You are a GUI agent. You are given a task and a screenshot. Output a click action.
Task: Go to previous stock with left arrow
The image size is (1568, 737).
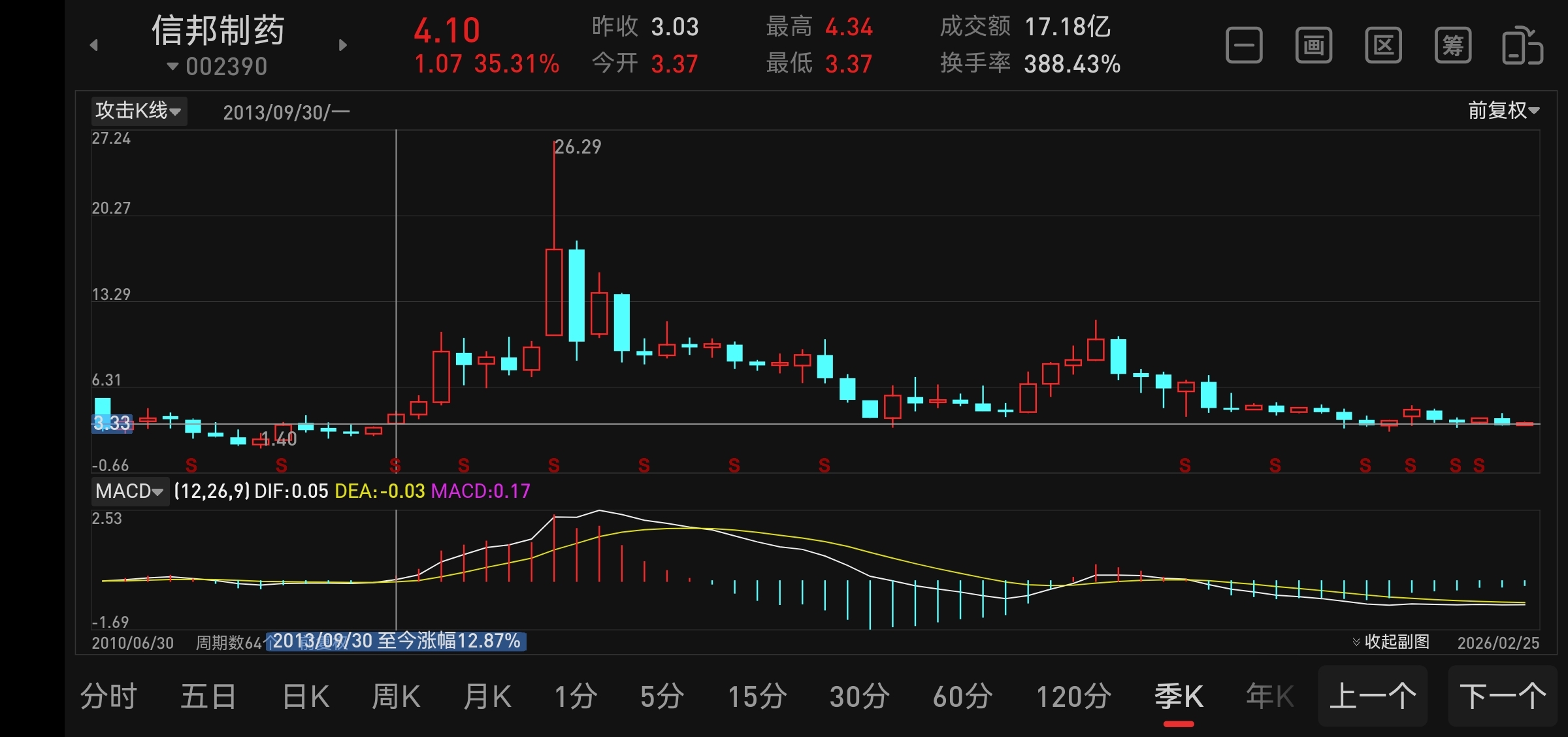94,45
